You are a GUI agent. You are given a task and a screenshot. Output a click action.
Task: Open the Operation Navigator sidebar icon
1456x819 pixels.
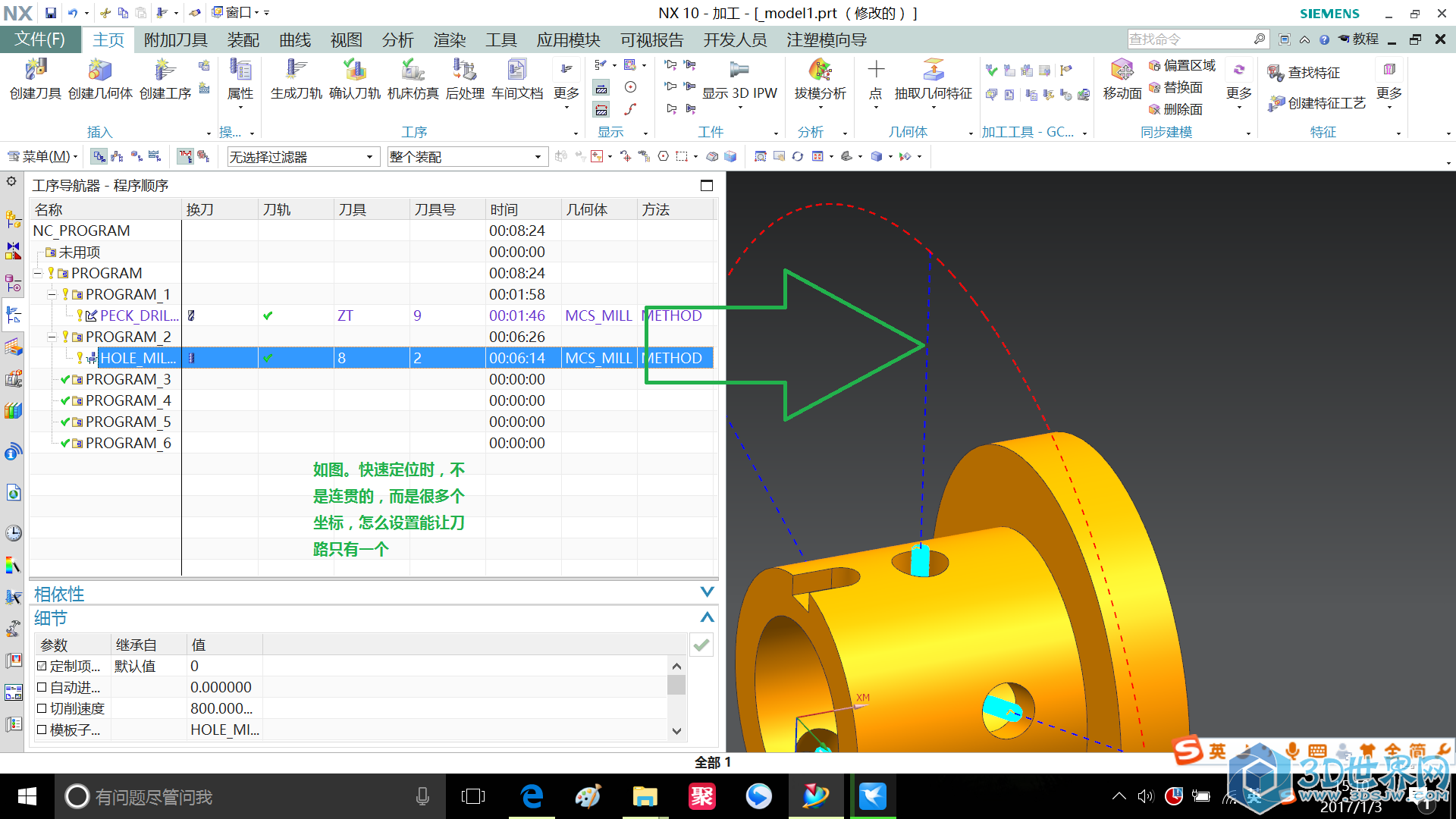(13, 315)
